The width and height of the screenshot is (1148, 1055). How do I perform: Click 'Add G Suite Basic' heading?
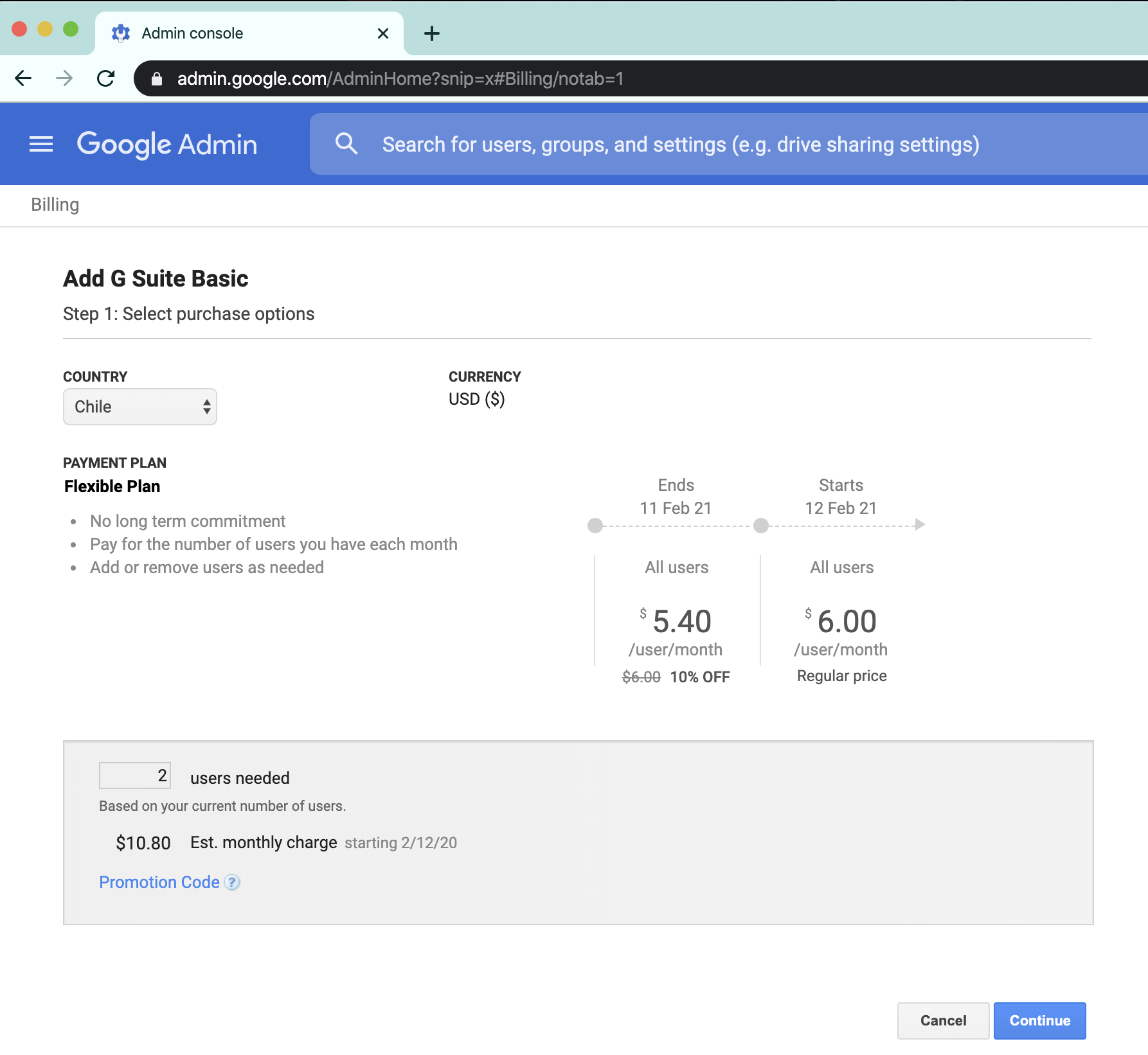tap(156, 278)
